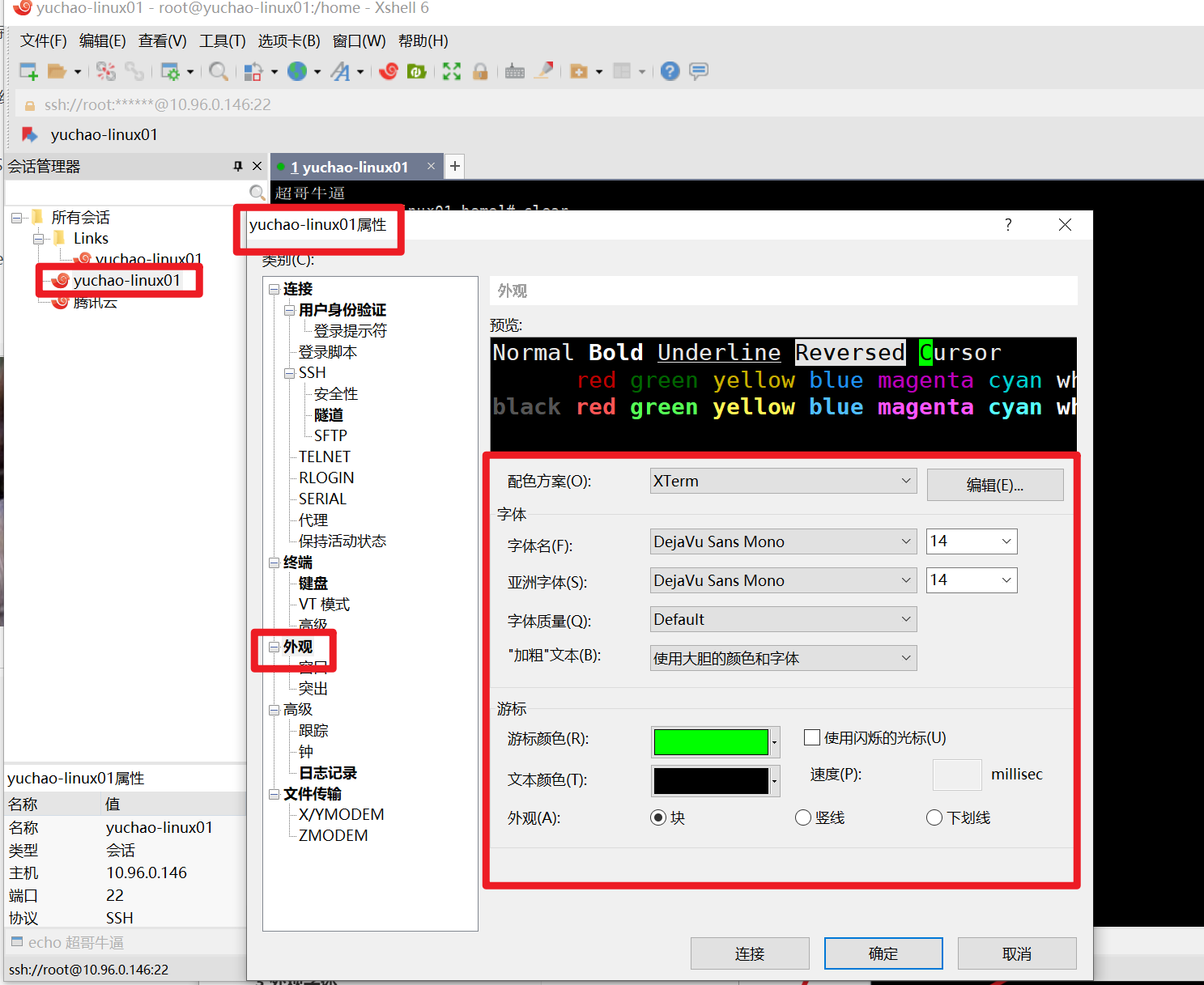Enable the blinking cursor checkbox

[x=812, y=737]
